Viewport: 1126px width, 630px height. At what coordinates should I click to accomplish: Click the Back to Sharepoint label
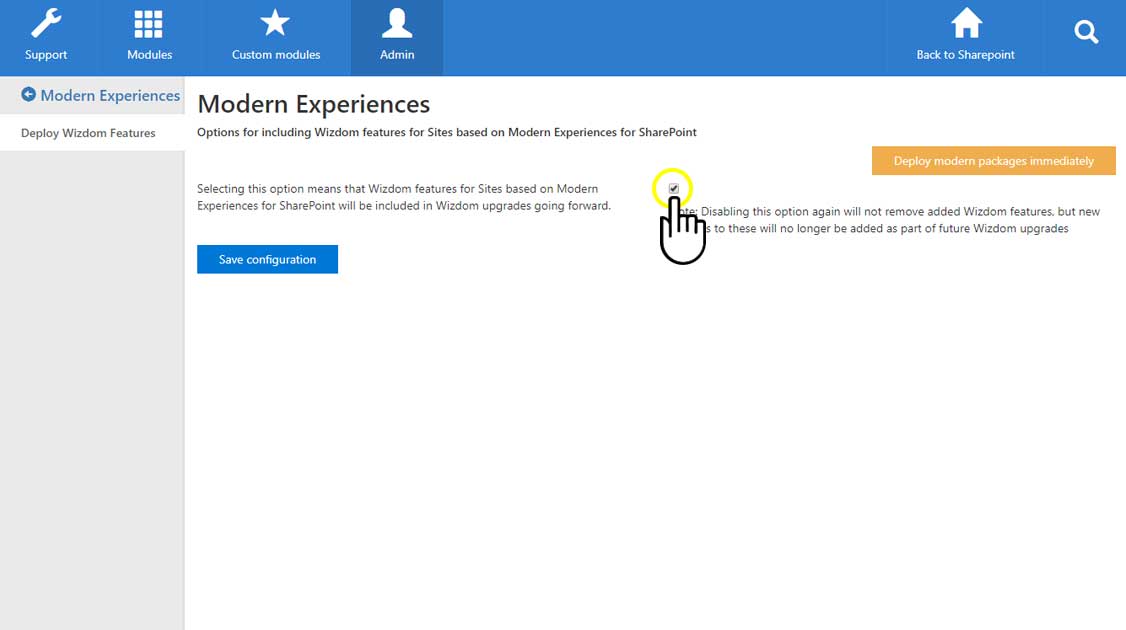(x=965, y=55)
